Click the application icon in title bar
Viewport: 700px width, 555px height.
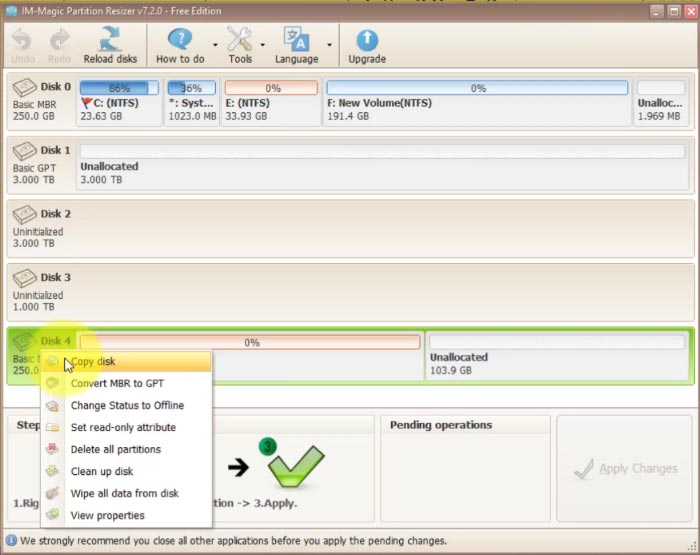tap(12, 11)
